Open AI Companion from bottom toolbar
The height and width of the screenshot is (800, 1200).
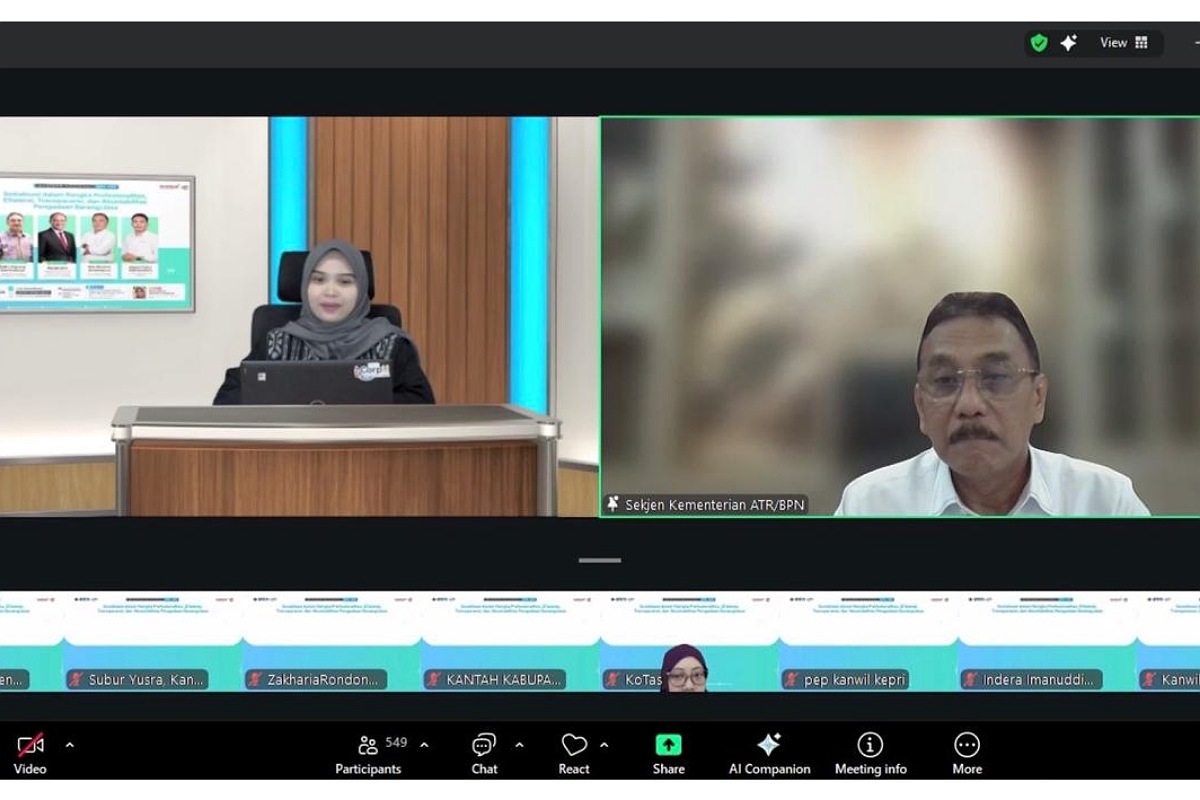[x=769, y=752]
